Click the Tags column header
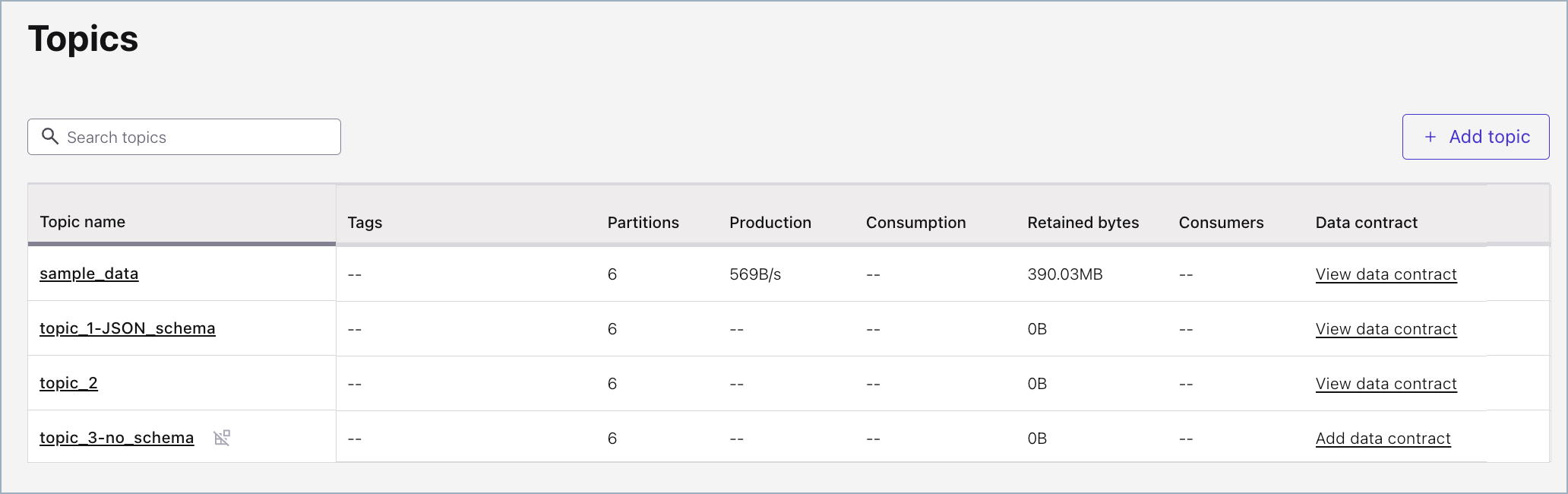 tap(365, 223)
